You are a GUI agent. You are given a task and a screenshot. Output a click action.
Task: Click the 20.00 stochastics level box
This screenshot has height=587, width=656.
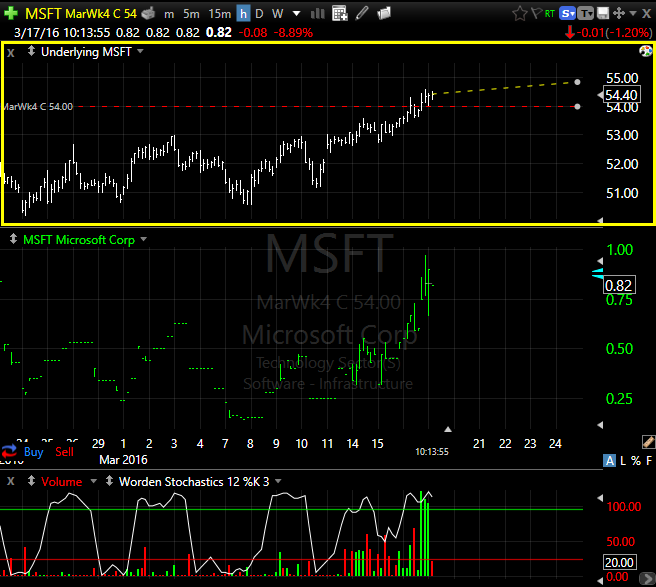619,562
